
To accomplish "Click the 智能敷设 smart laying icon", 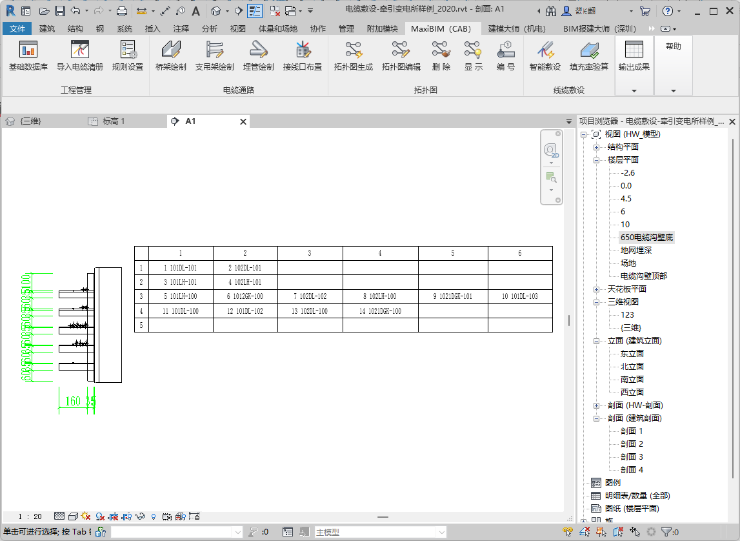I will coord(545,50).
